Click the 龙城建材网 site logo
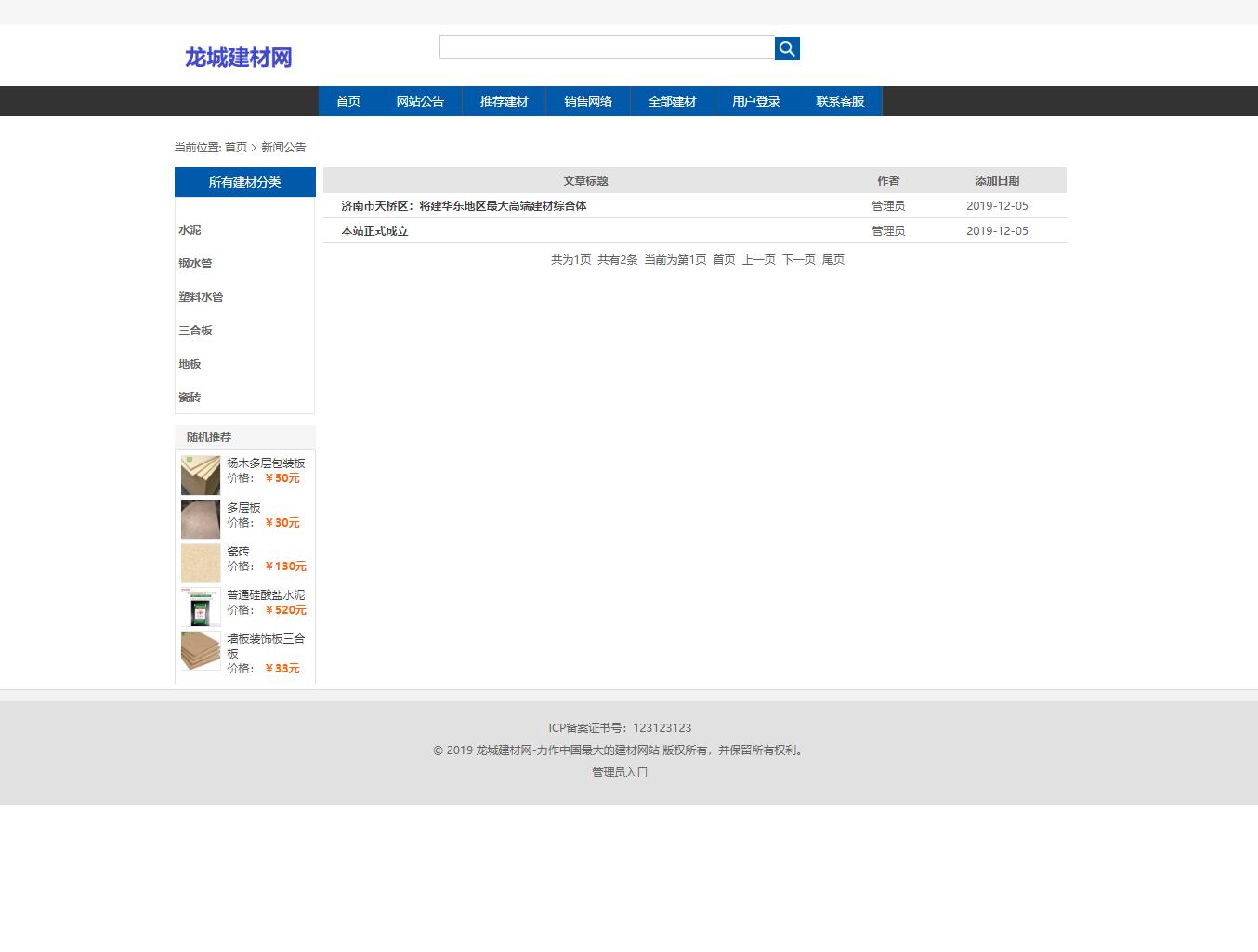 [x=238, y=57]
